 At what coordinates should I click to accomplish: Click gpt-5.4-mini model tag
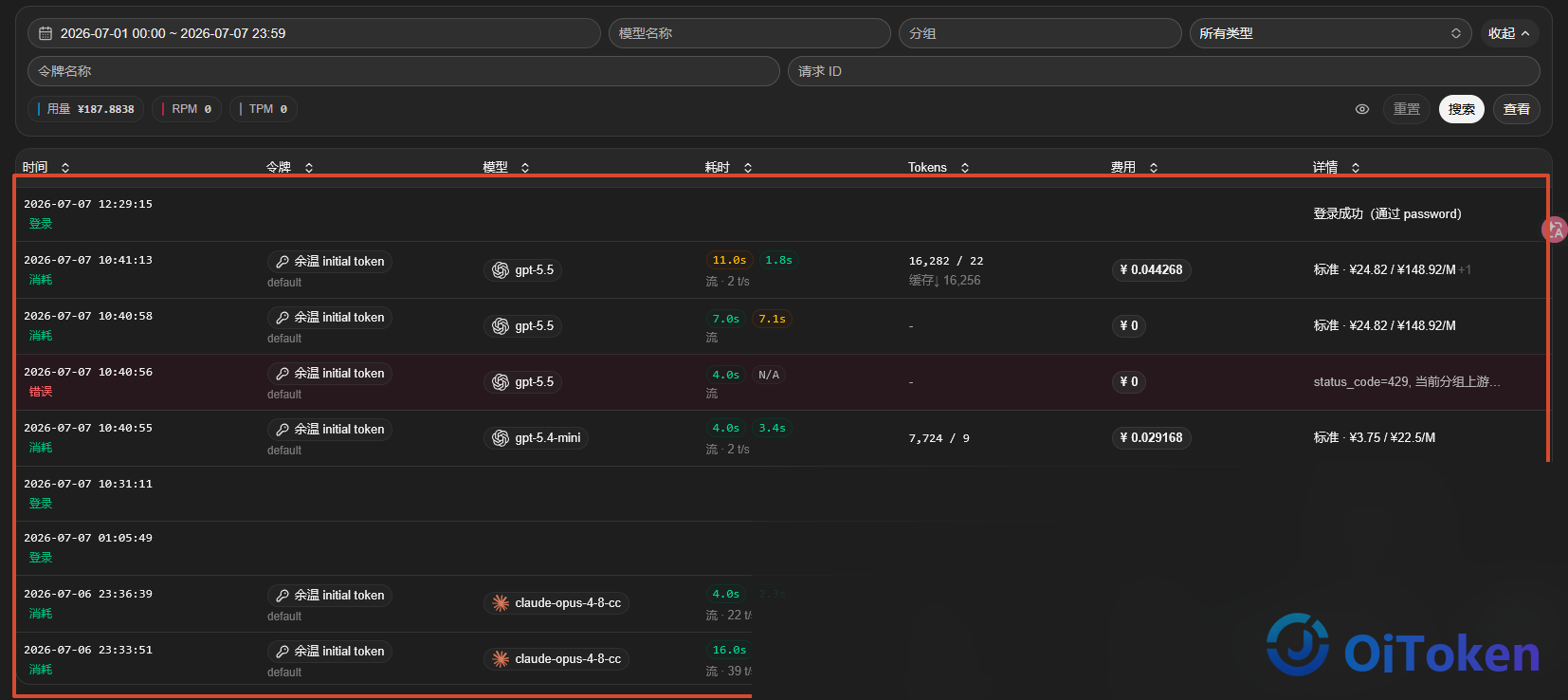click(x=536, y=438)
